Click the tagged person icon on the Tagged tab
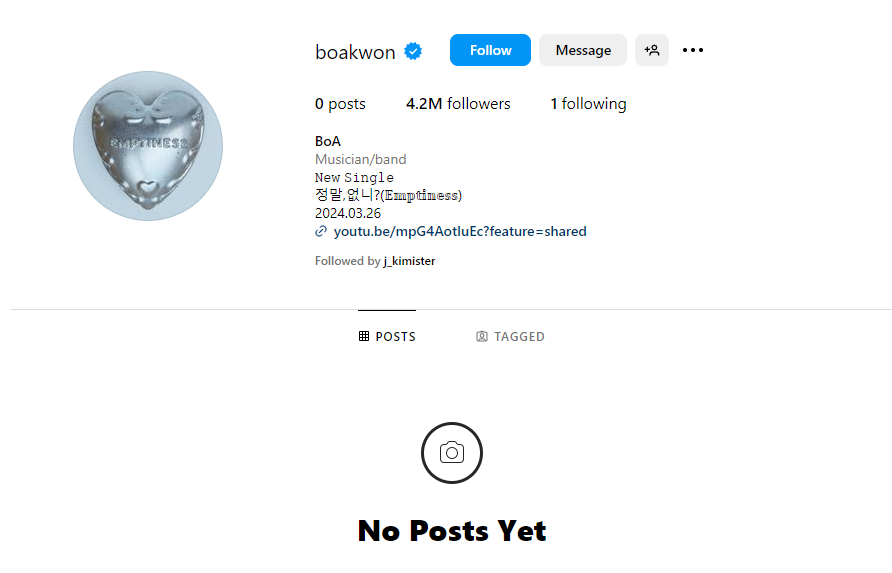Image resolution: width=892 pixels, height=573 pixels. pyautogui.click(x=482, y=336)
